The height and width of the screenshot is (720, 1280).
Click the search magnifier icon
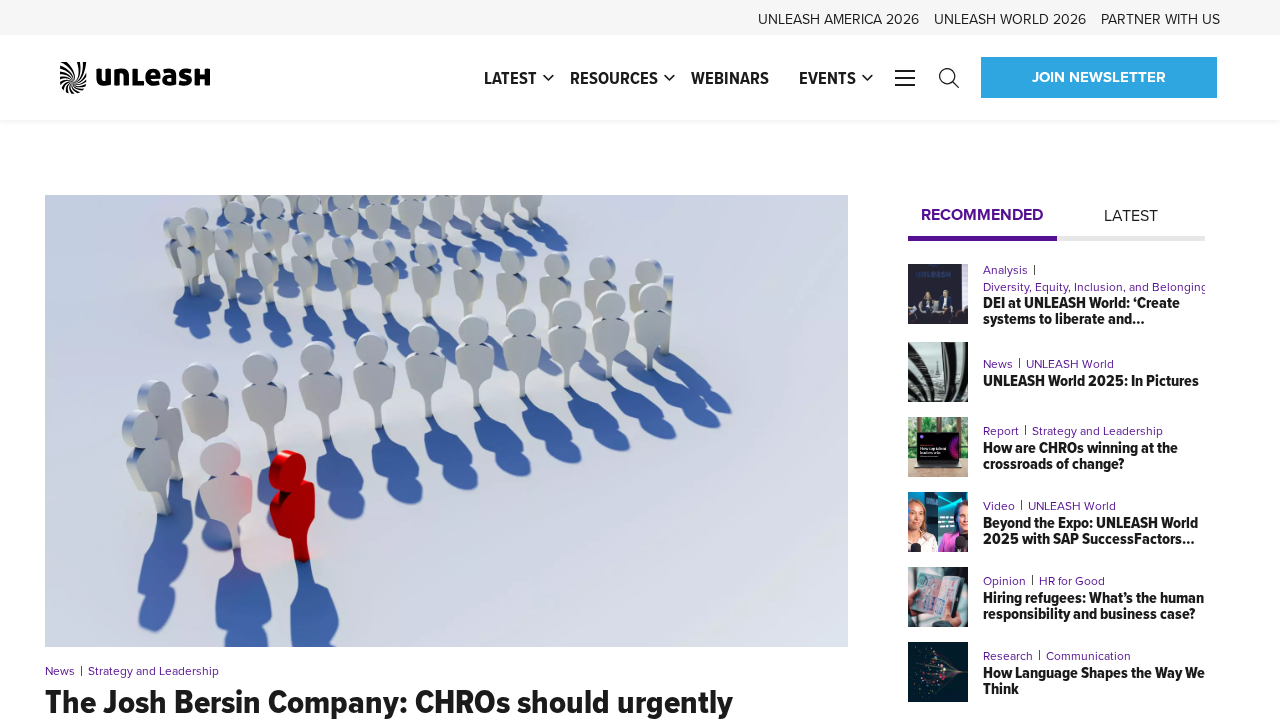point(949,78)
